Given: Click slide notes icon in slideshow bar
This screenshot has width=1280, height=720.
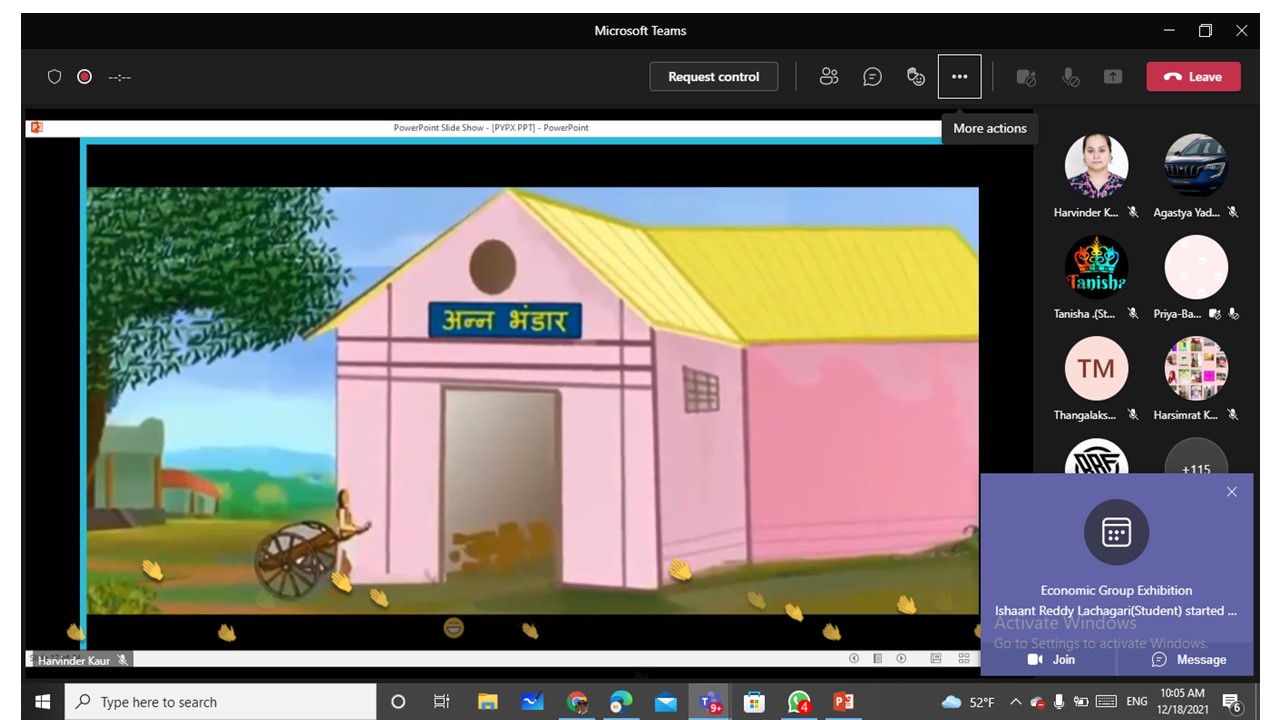Looking at the screenshot, I should pyautogui.click(x=877, y=658).
